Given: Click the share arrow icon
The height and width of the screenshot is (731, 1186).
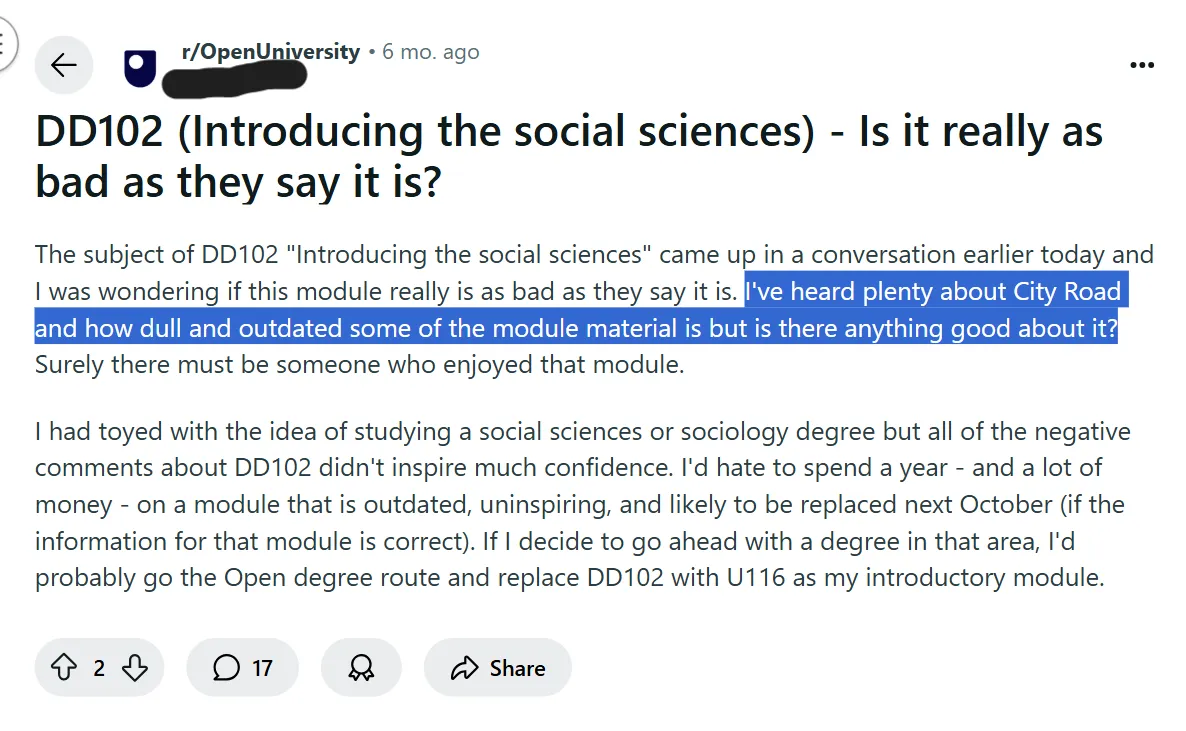Looking at the screenshot, I should 465,668.
